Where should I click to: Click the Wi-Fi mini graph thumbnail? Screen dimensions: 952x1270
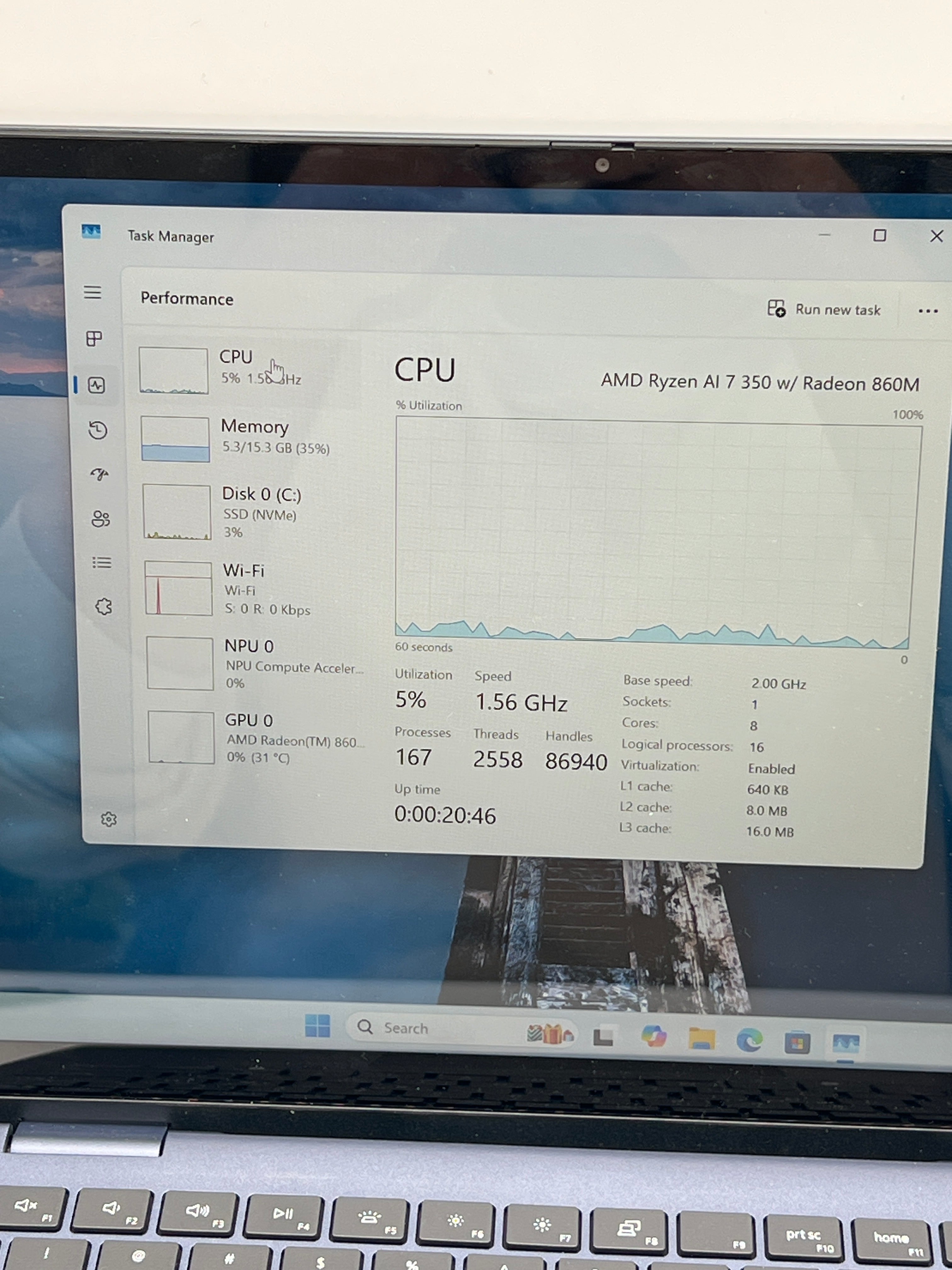[x=178, y=588]
